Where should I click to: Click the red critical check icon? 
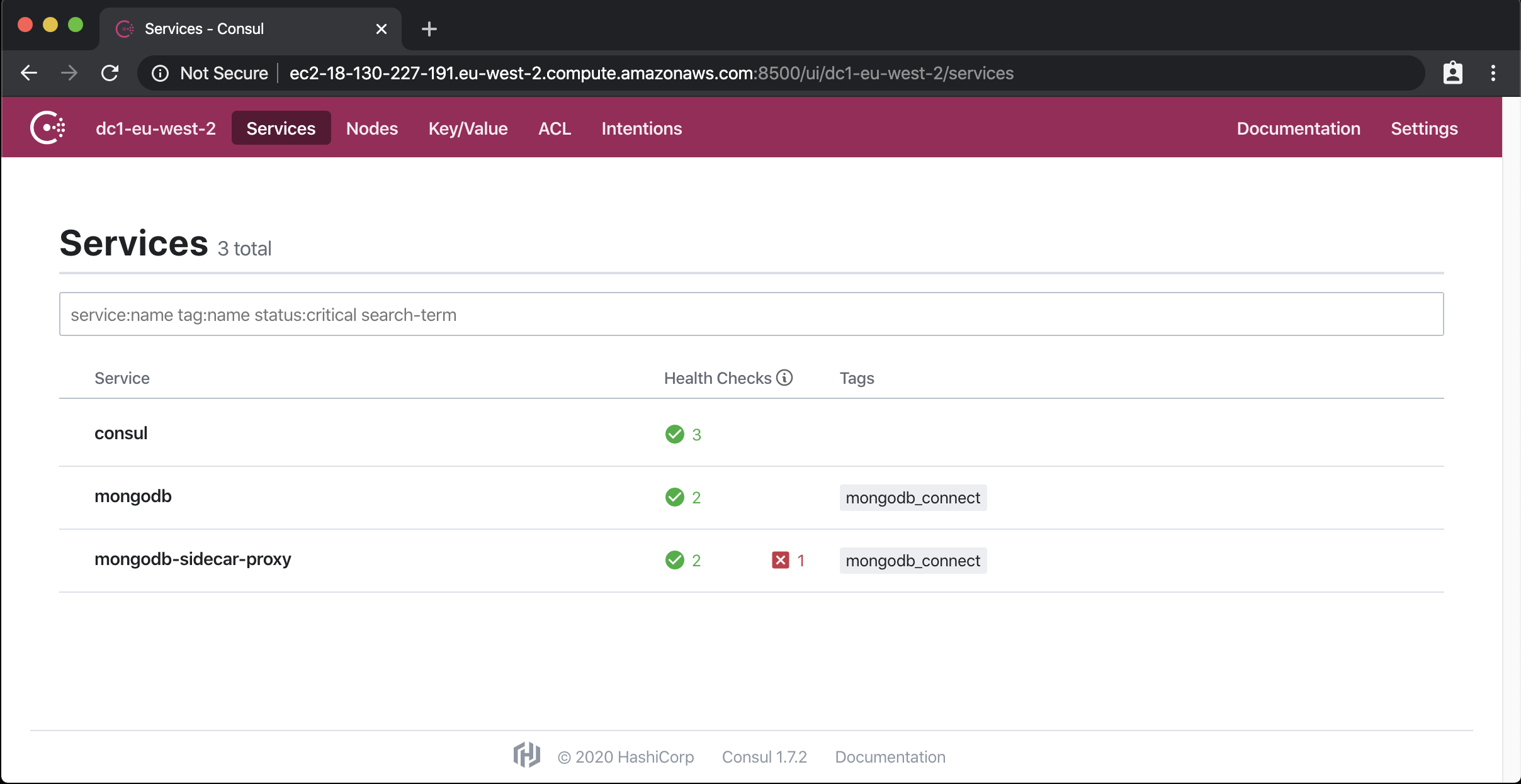(780, 560)
